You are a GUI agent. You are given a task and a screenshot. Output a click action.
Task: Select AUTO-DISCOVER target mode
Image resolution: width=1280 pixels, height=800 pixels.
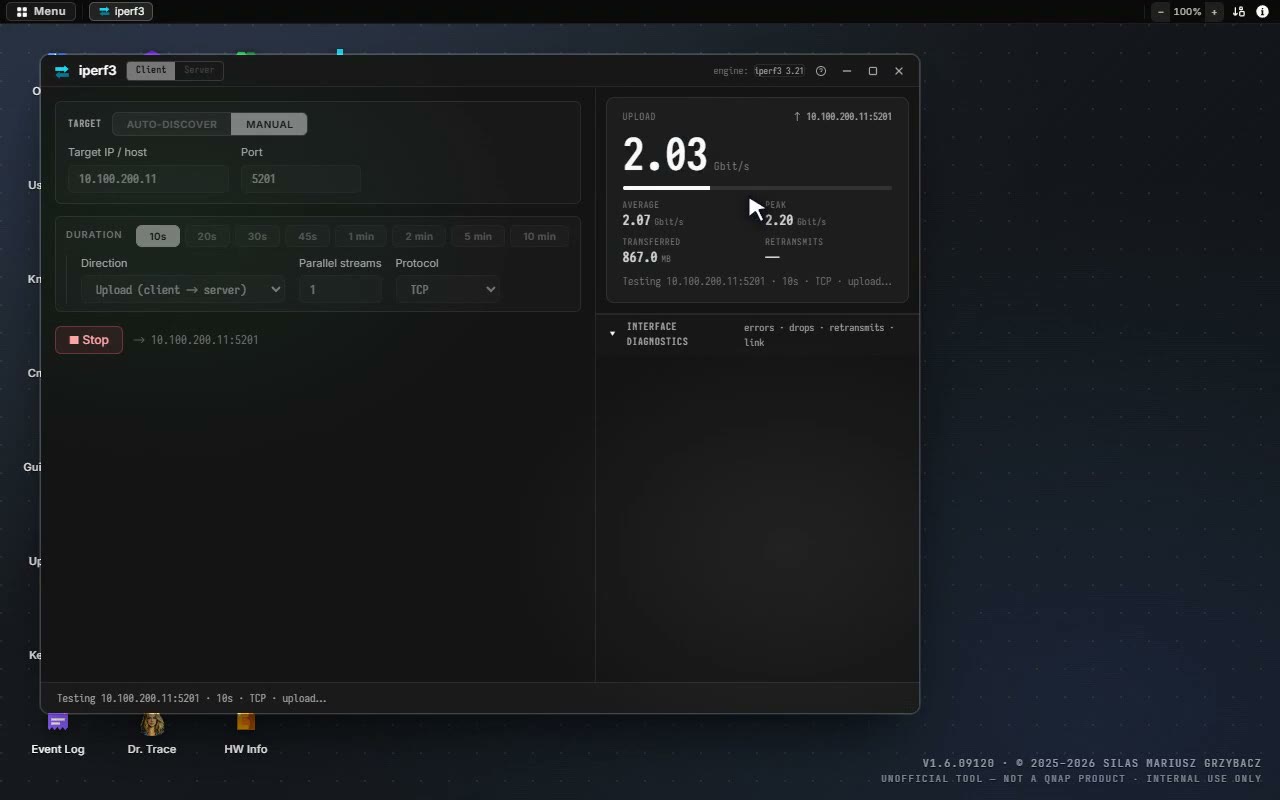point(172,124)
